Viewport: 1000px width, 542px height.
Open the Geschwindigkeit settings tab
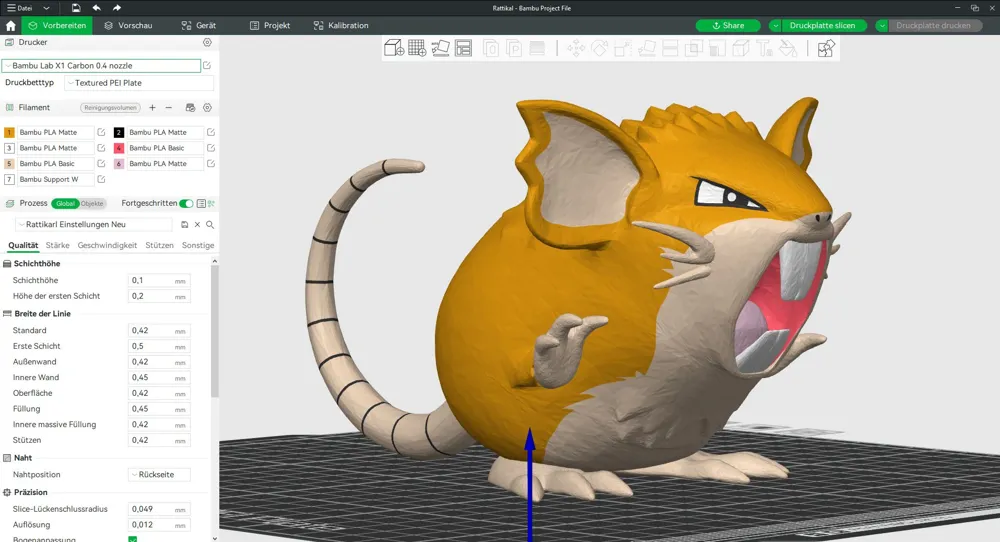pyautogui.click(x=107, y=245)
